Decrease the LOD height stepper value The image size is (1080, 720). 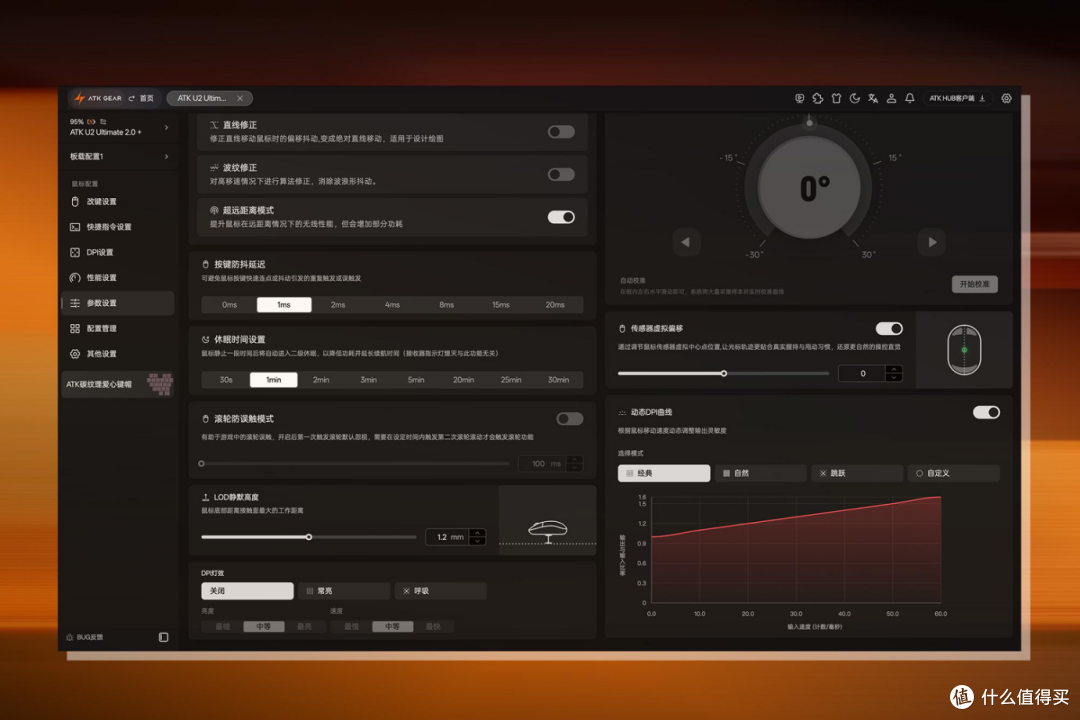pyautogui.click(x=477, y=541)
